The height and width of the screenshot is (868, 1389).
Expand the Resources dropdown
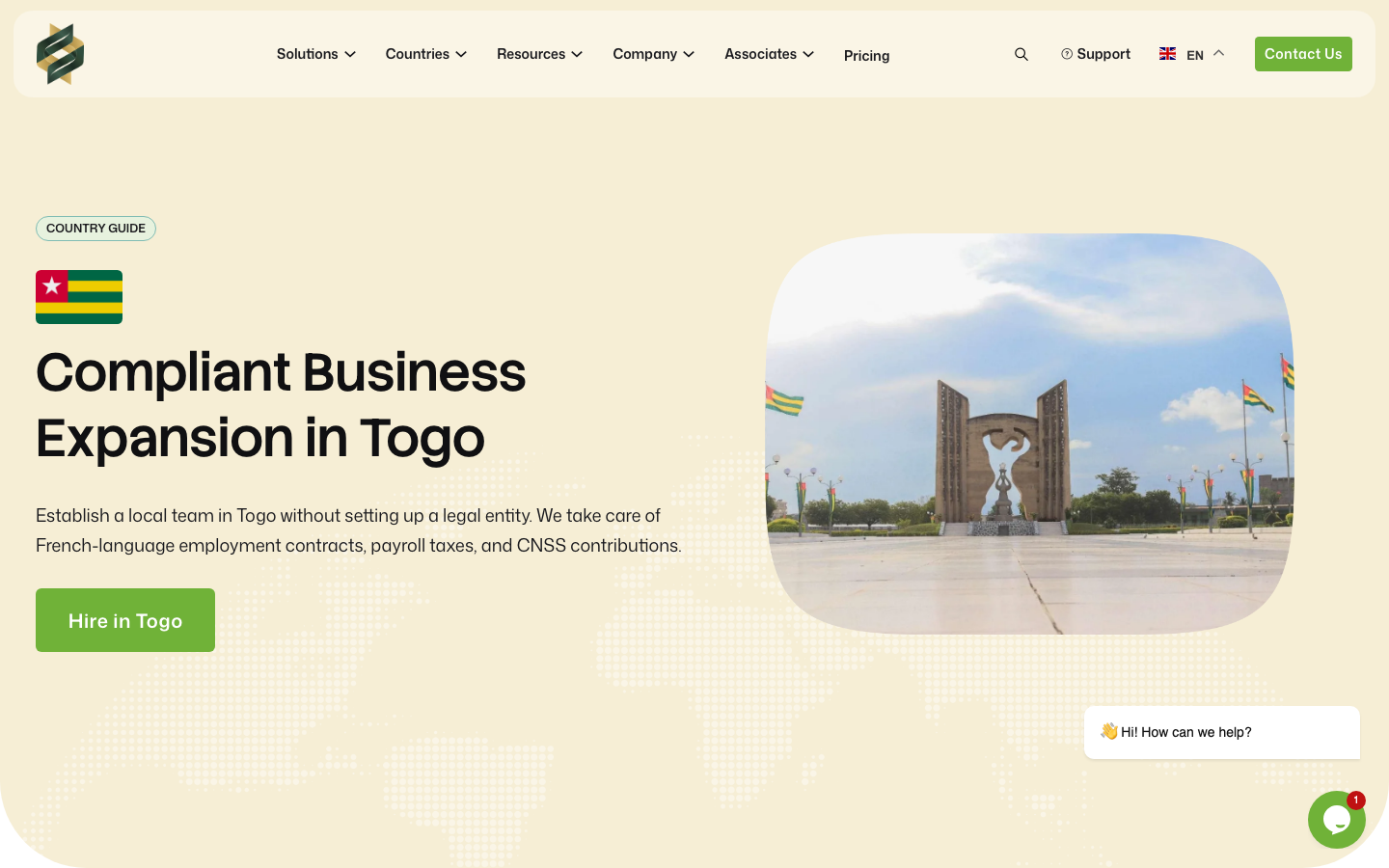tap(540, 54)
